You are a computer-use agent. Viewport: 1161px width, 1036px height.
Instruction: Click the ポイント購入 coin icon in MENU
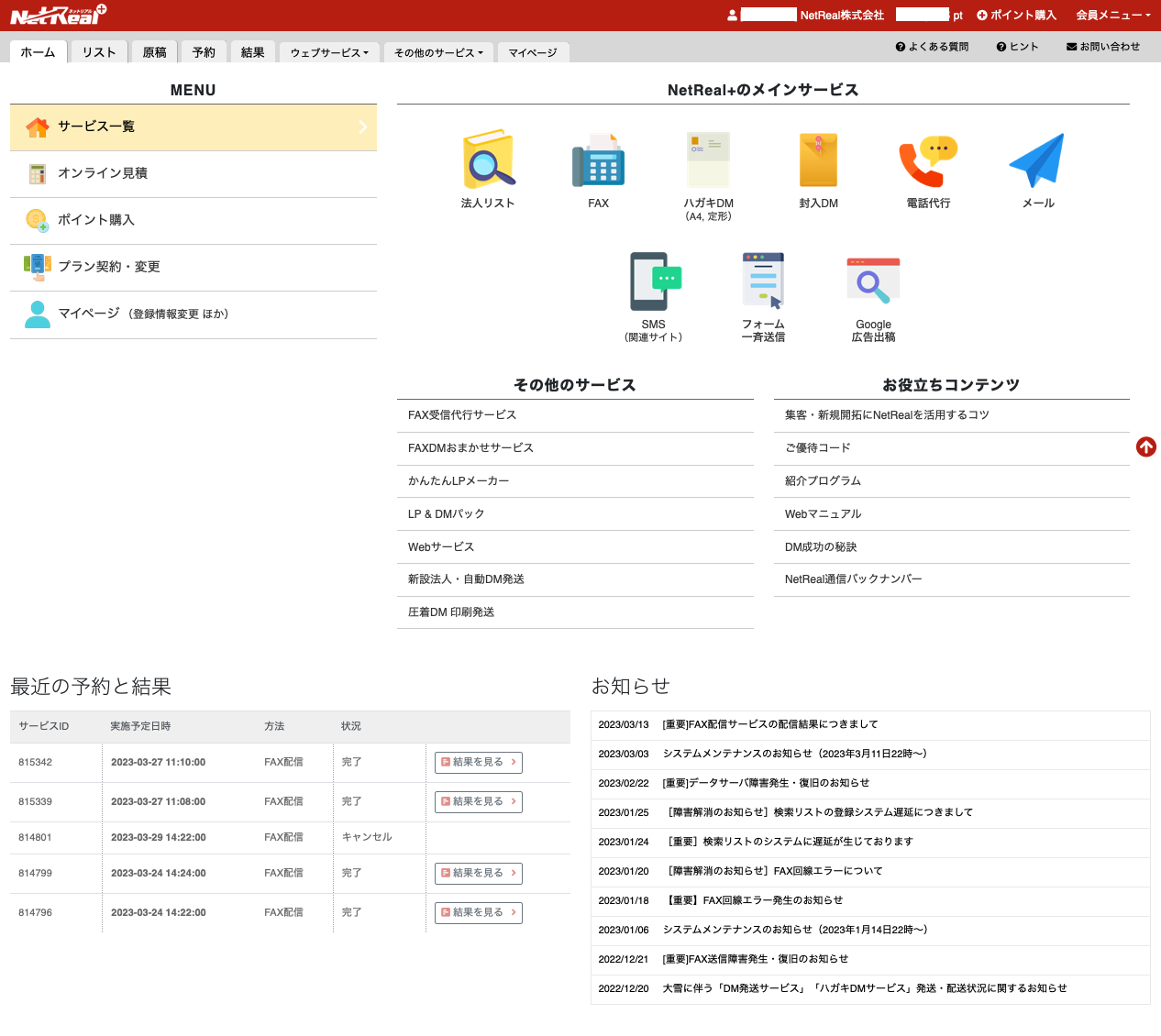point(37,220)
